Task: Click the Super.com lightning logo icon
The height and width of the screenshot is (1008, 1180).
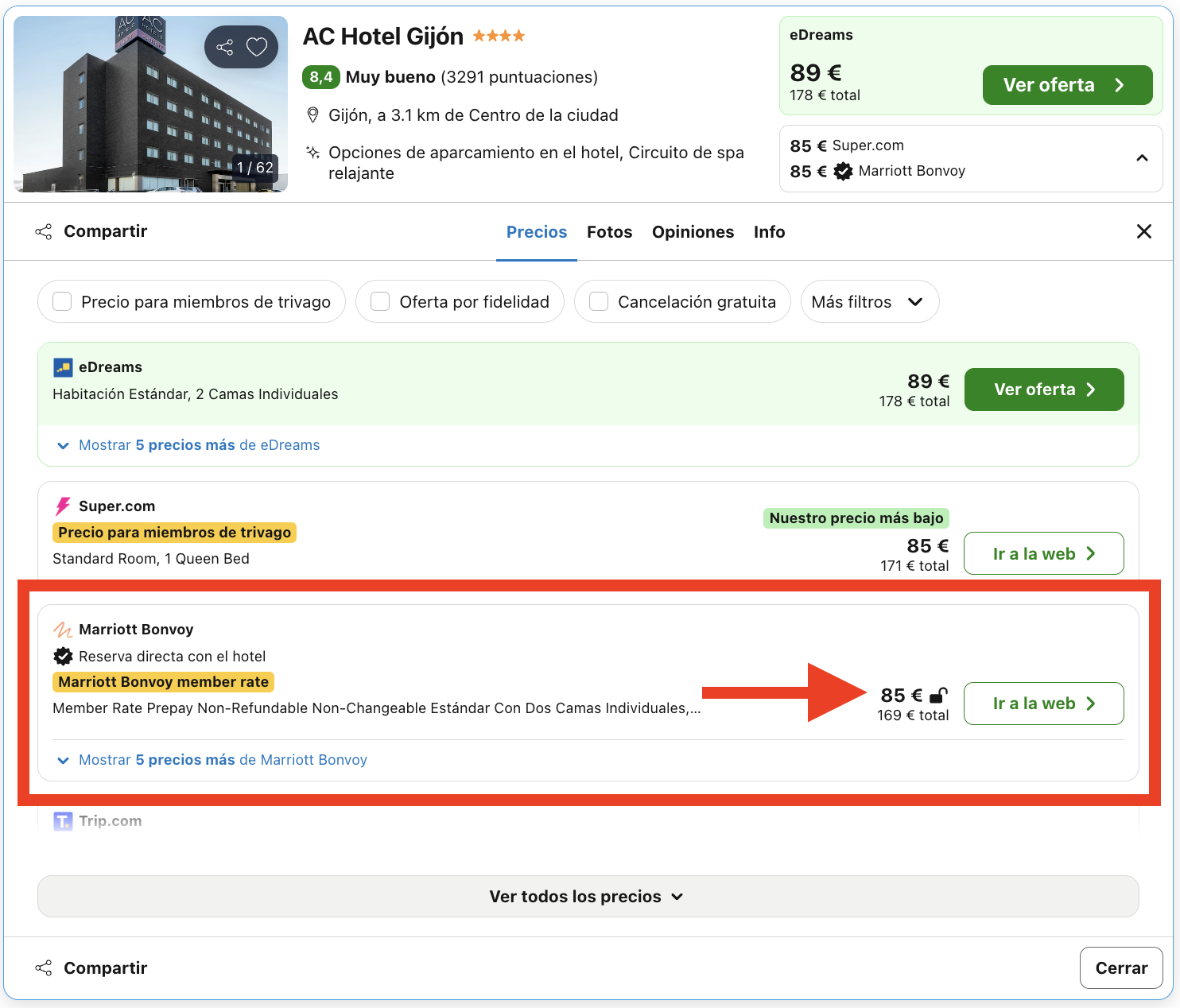Action: click(x=63, y=506)
